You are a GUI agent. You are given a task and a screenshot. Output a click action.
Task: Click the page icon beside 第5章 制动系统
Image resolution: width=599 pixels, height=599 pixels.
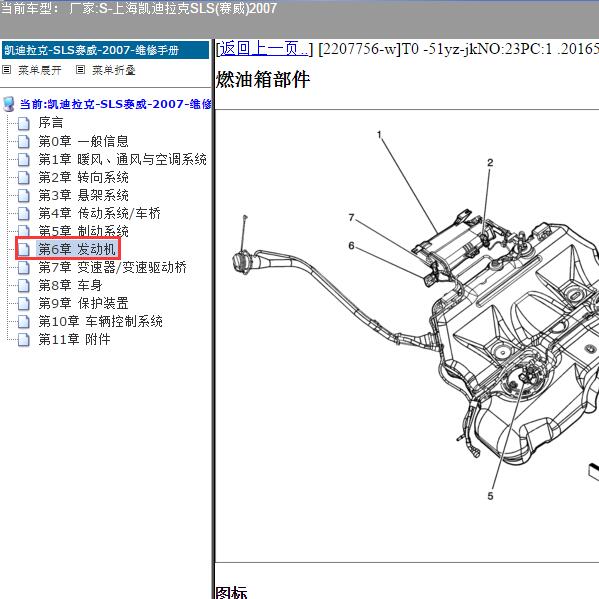point(24,231)
